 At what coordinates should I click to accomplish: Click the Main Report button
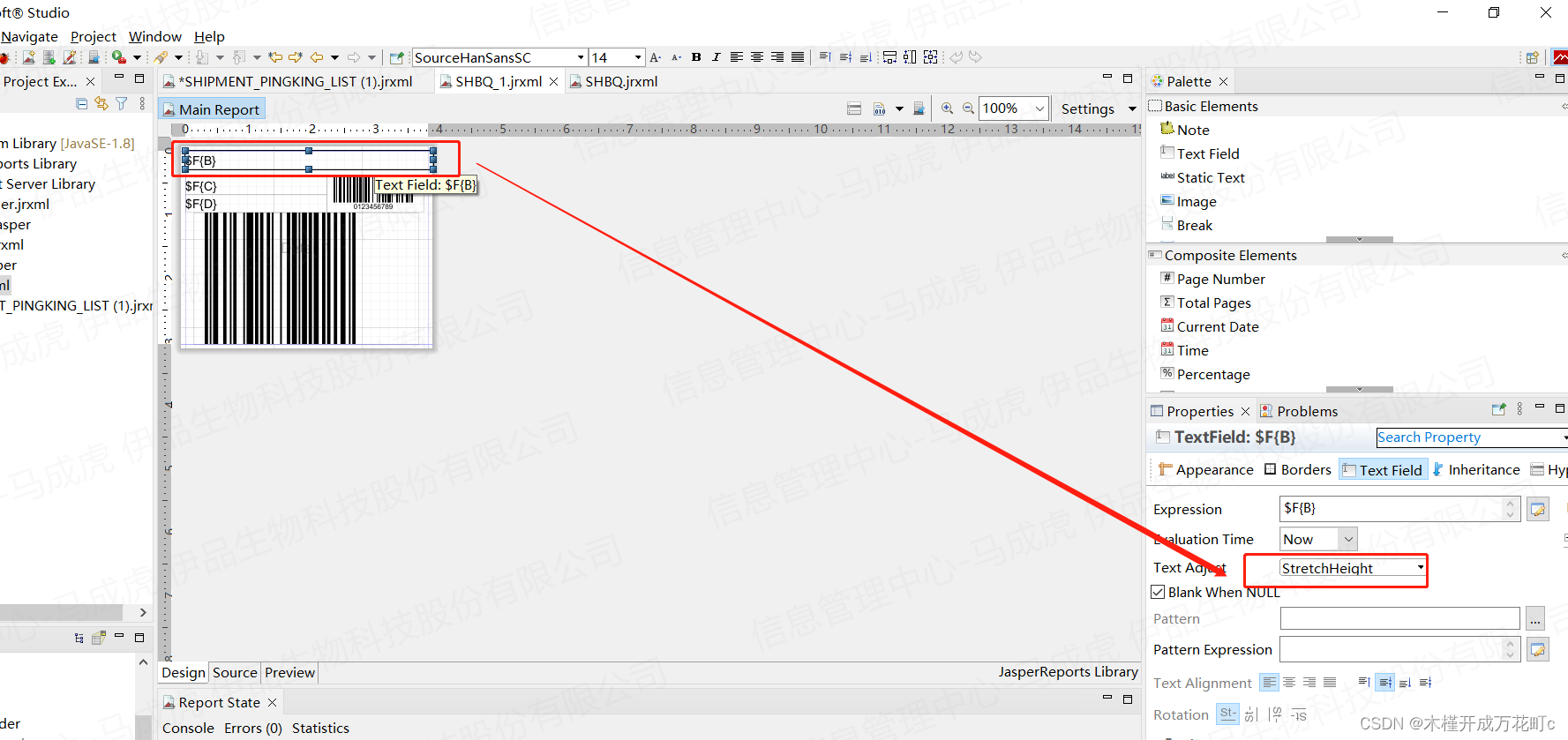tap(212, 109)
